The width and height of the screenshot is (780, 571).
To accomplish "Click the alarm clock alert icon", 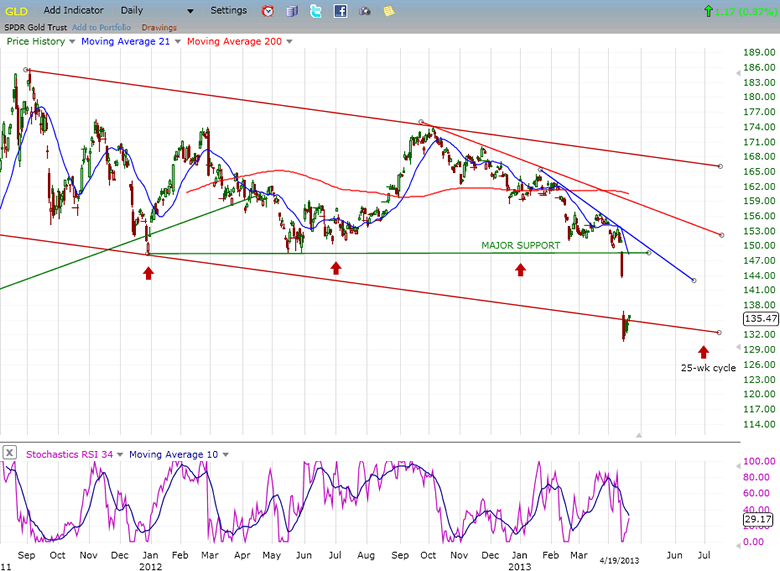I will click(x=268, y=11).
